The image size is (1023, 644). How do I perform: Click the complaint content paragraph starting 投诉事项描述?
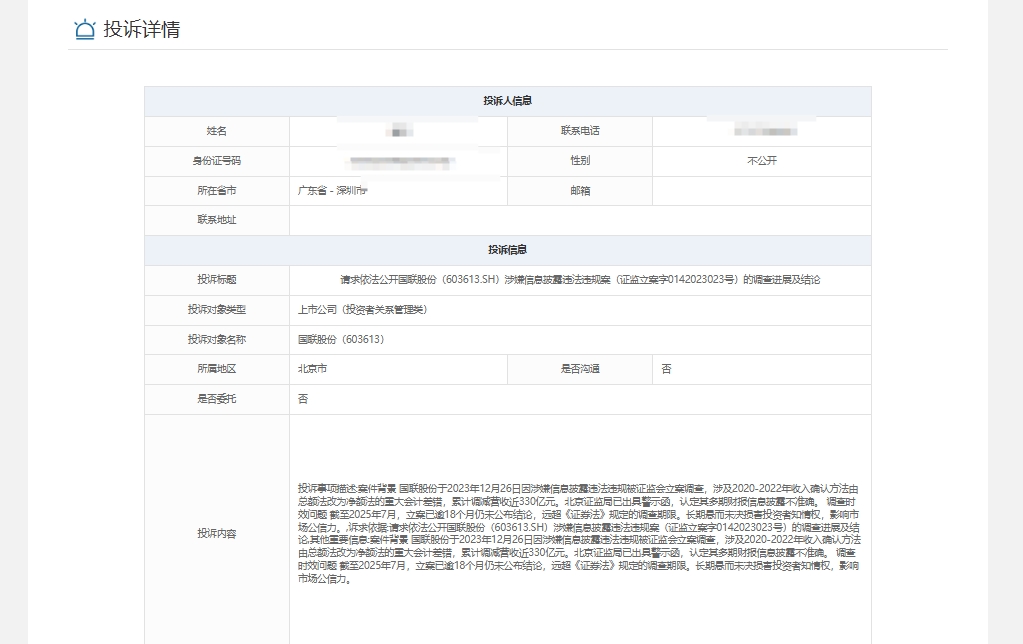tap(579, 534)
